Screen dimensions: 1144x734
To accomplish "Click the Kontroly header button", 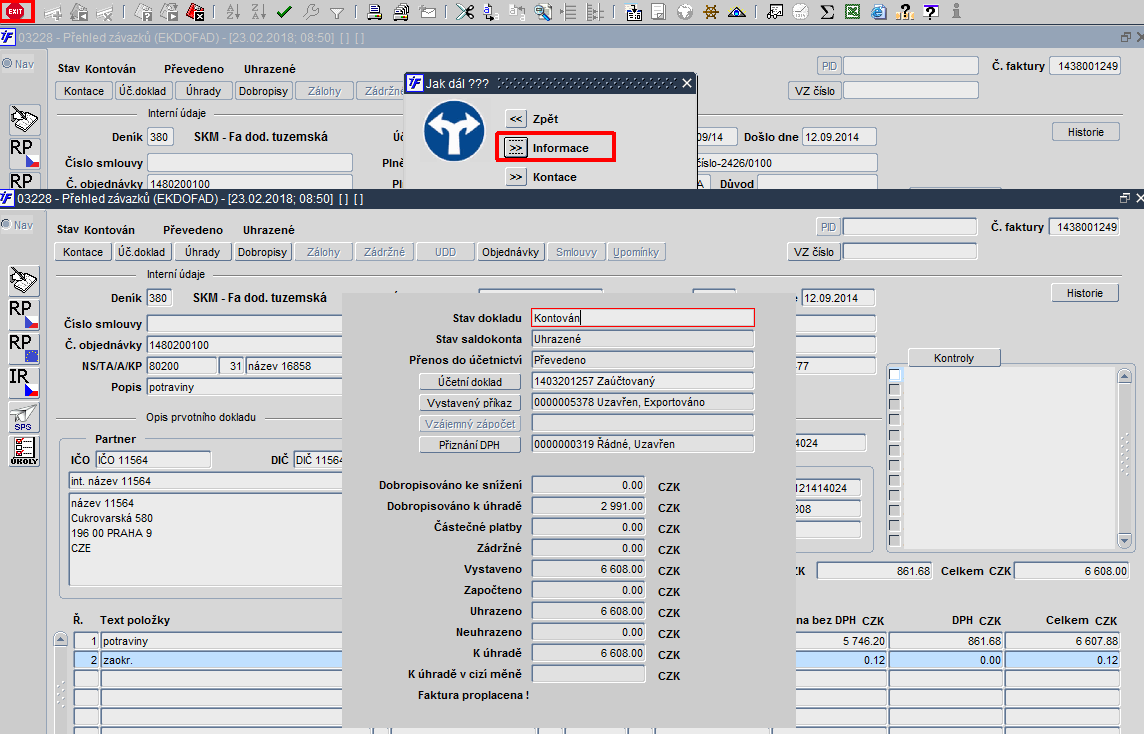I will click(x=954, y=358).
